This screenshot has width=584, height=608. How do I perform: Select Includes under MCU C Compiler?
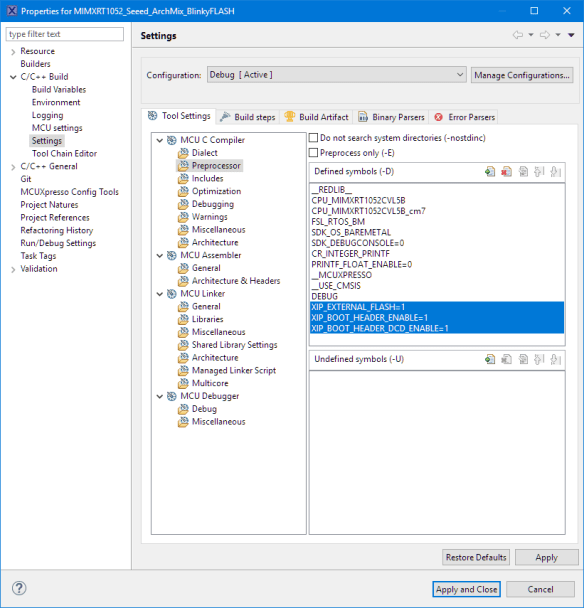pyautogui.click(x=207, y=178)
